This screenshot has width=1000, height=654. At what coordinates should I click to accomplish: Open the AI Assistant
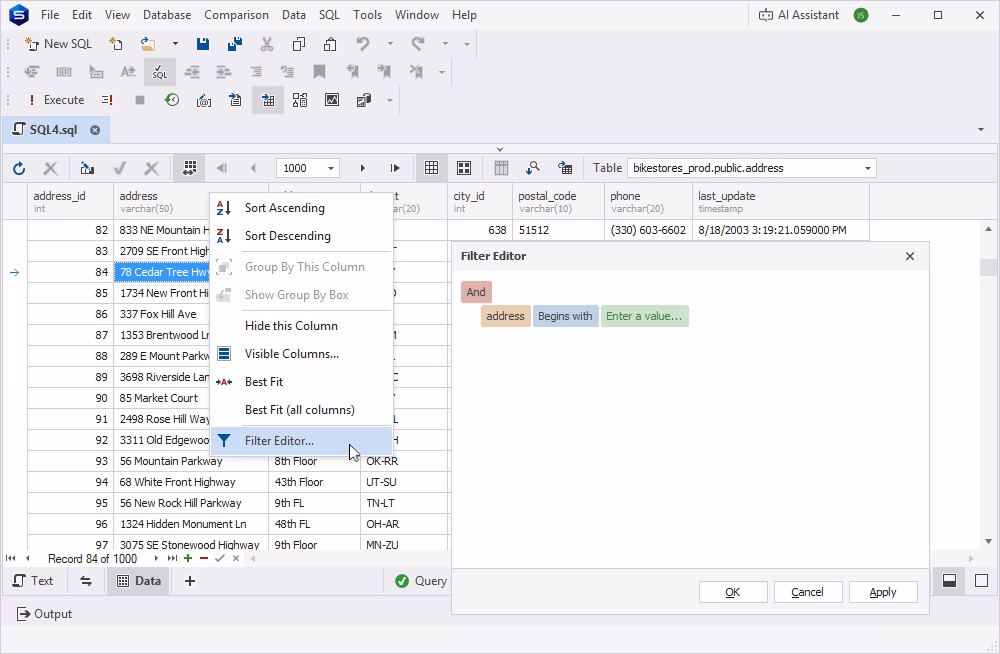click(x=798, y=15)
